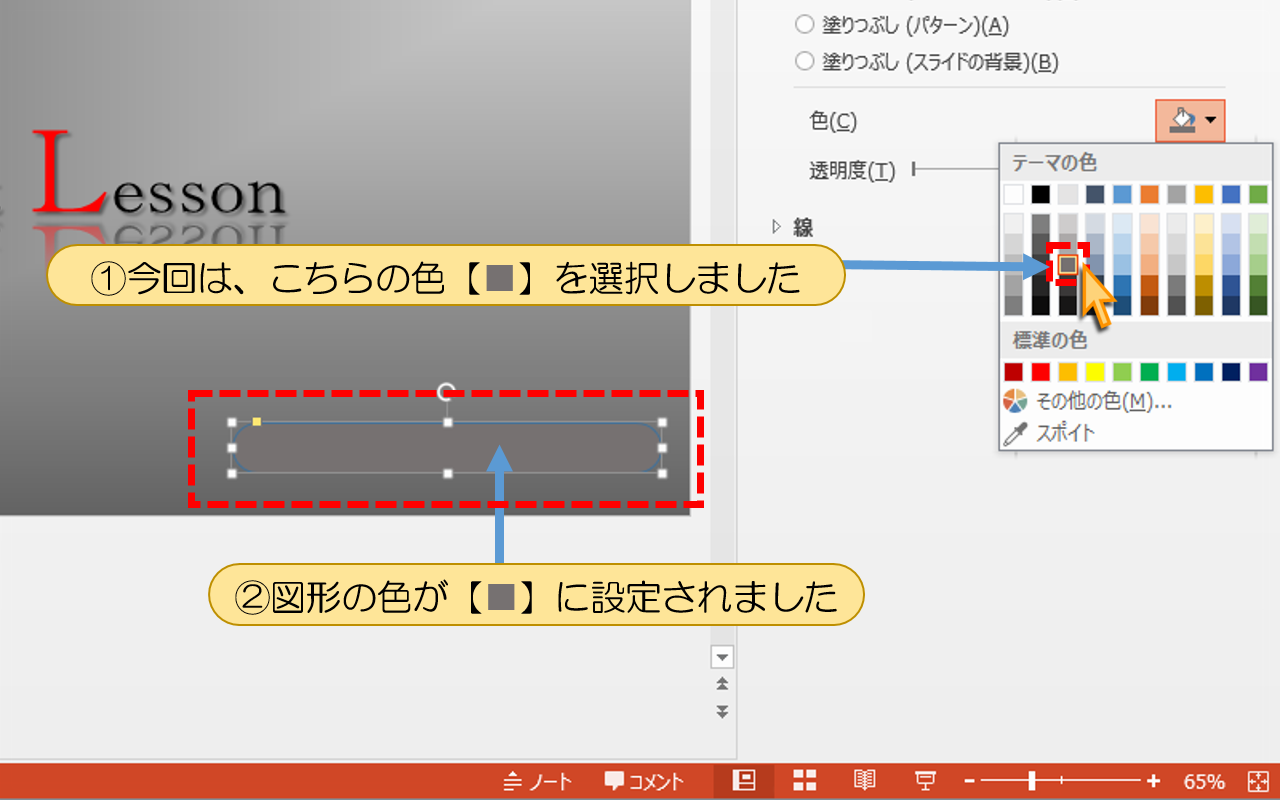Pick the medium gray theme swatch in top row
Image resolution: width=1280 pixels, height=800 pixels.
[1176, 194]
